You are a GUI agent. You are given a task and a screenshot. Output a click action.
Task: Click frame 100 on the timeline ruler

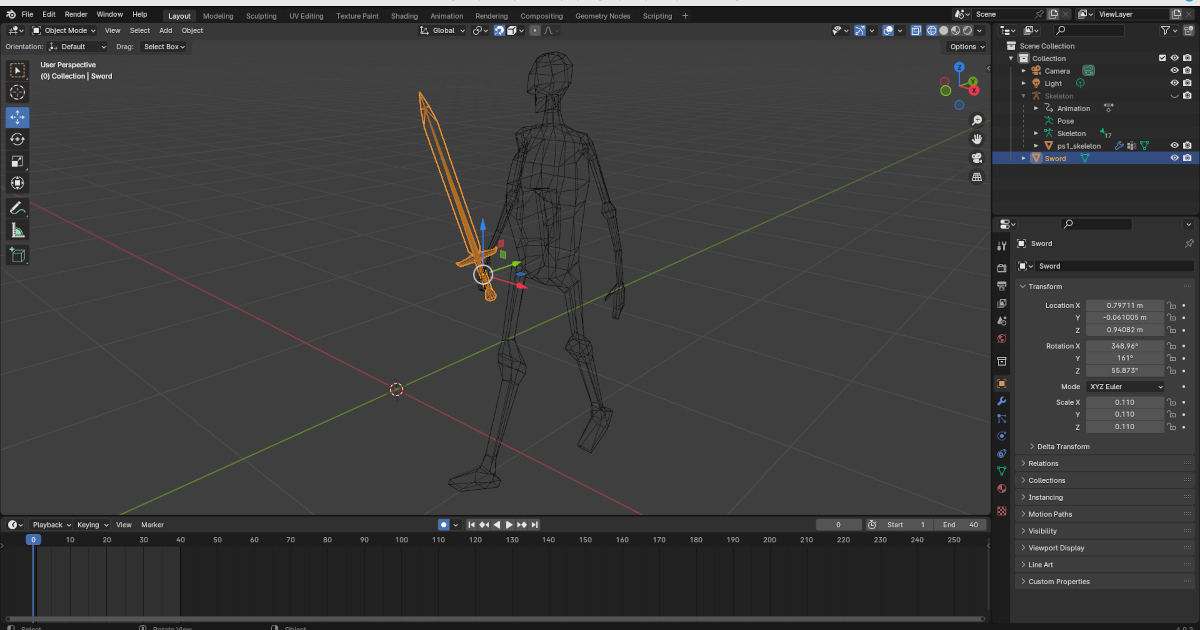click(x=401, y=540)
